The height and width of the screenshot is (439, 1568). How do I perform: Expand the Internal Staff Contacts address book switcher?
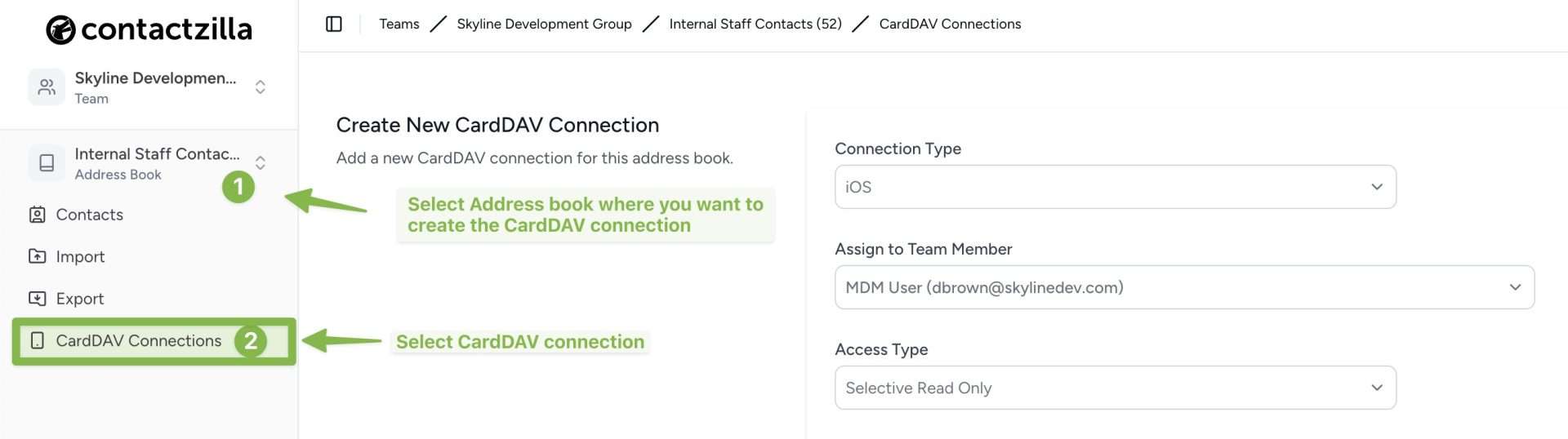(x=261, y=162)
